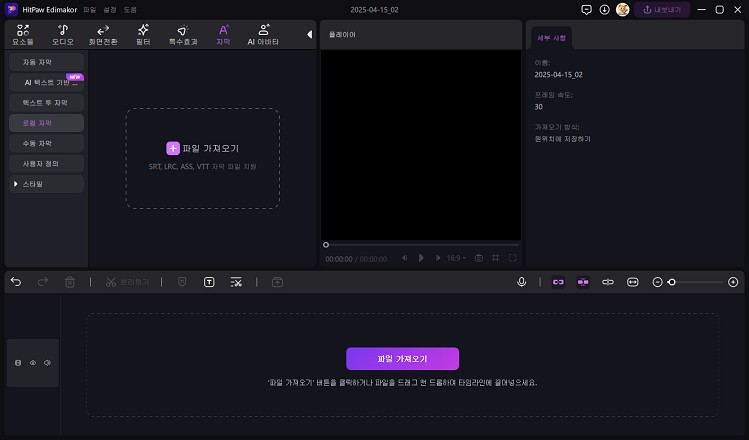The width and height of the screenshot is (749, 440).
Task: Redo the last action
Action: click(43, 282)
